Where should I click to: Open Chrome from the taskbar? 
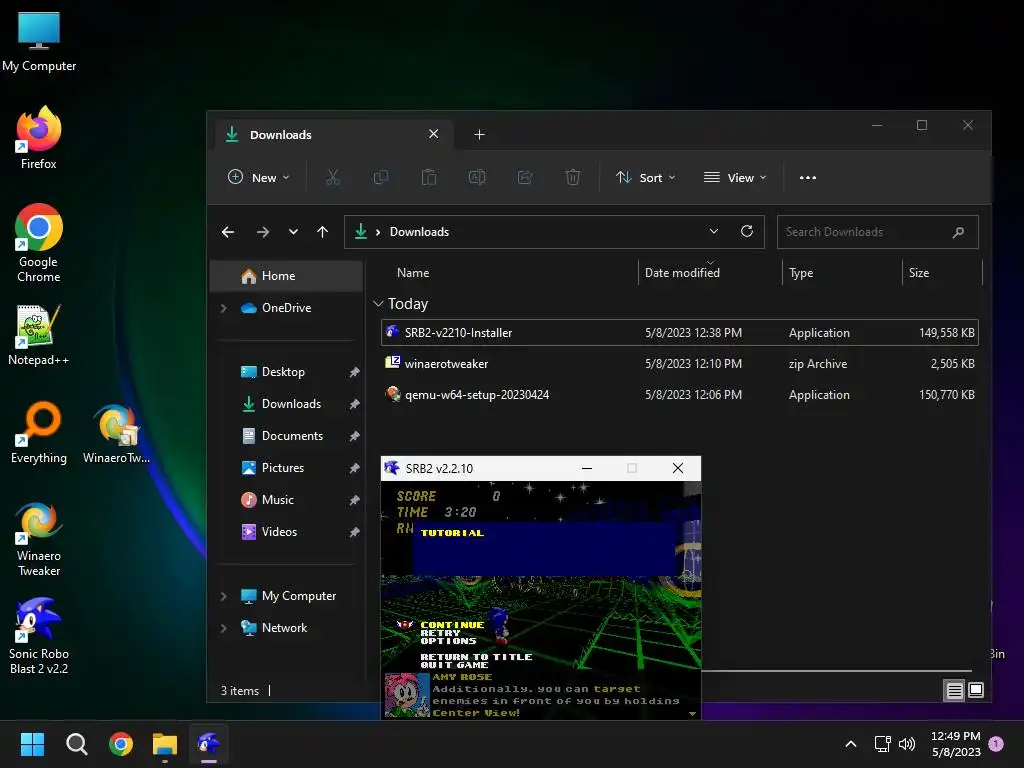pyautogui.click(x=121, y=744)
